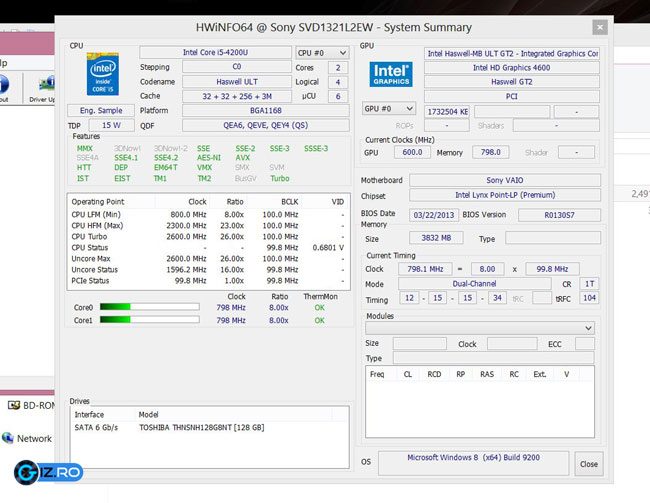
Task: Click the empty module Size field
Action: [x=420, y=344]
